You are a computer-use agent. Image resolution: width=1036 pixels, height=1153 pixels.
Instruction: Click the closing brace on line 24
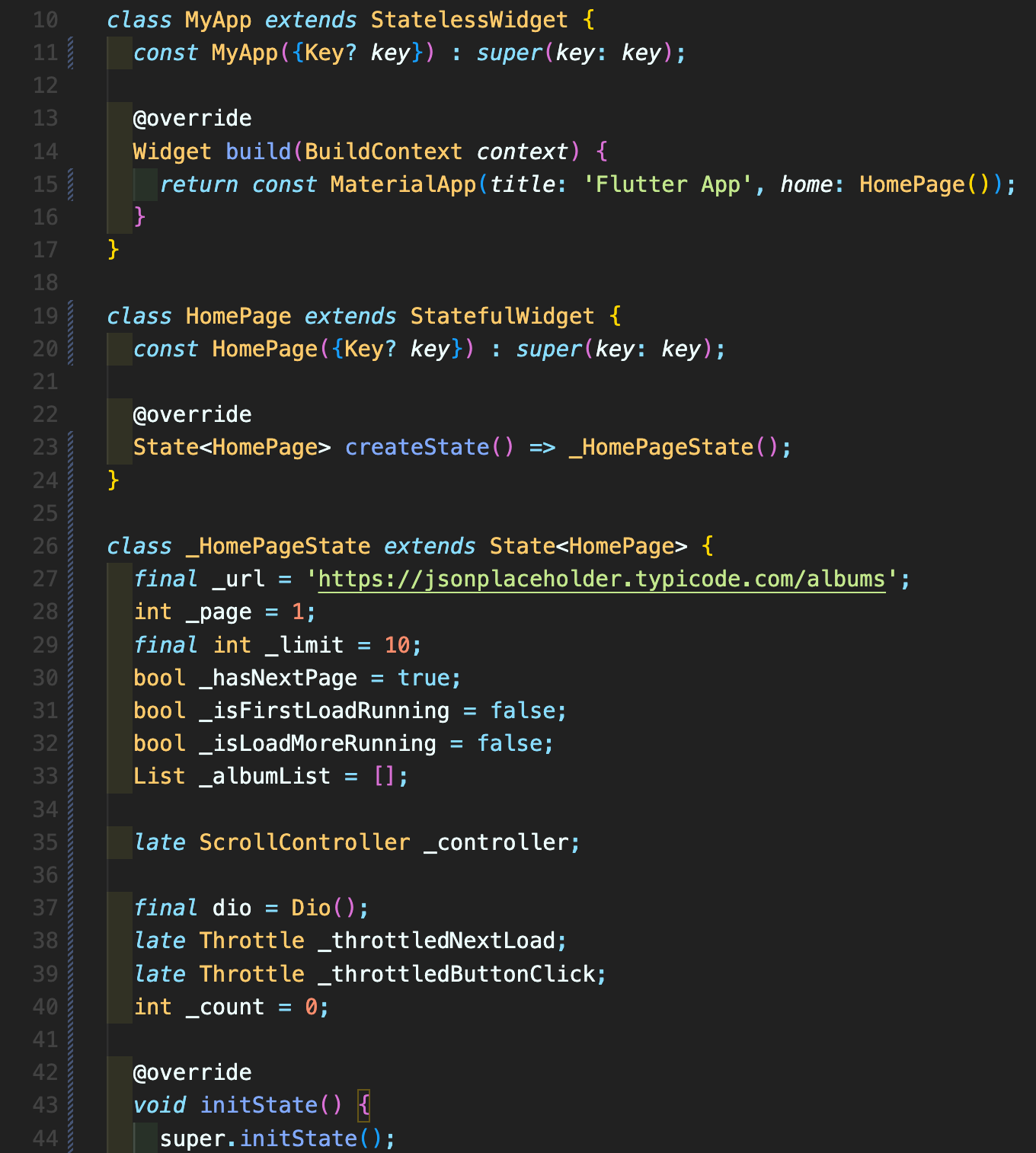[114, 481]
